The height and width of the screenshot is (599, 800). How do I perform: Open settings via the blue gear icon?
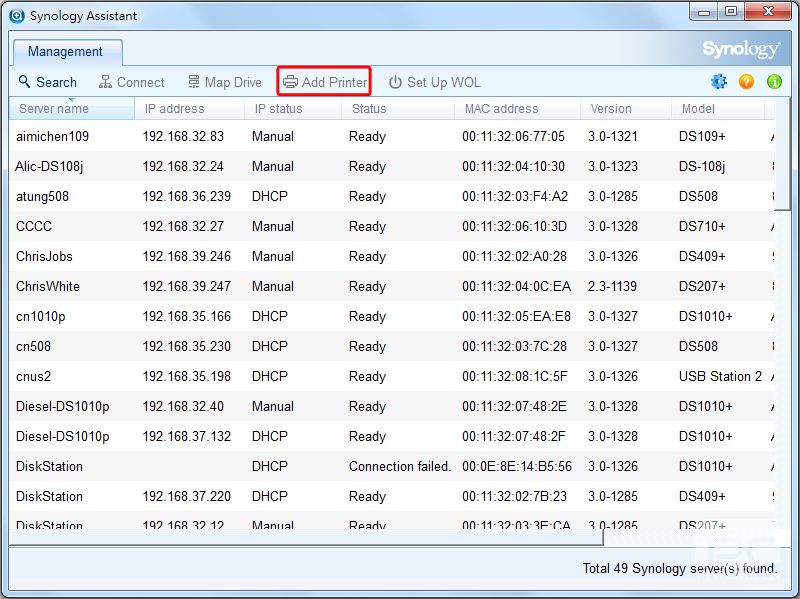pos(718,81)
